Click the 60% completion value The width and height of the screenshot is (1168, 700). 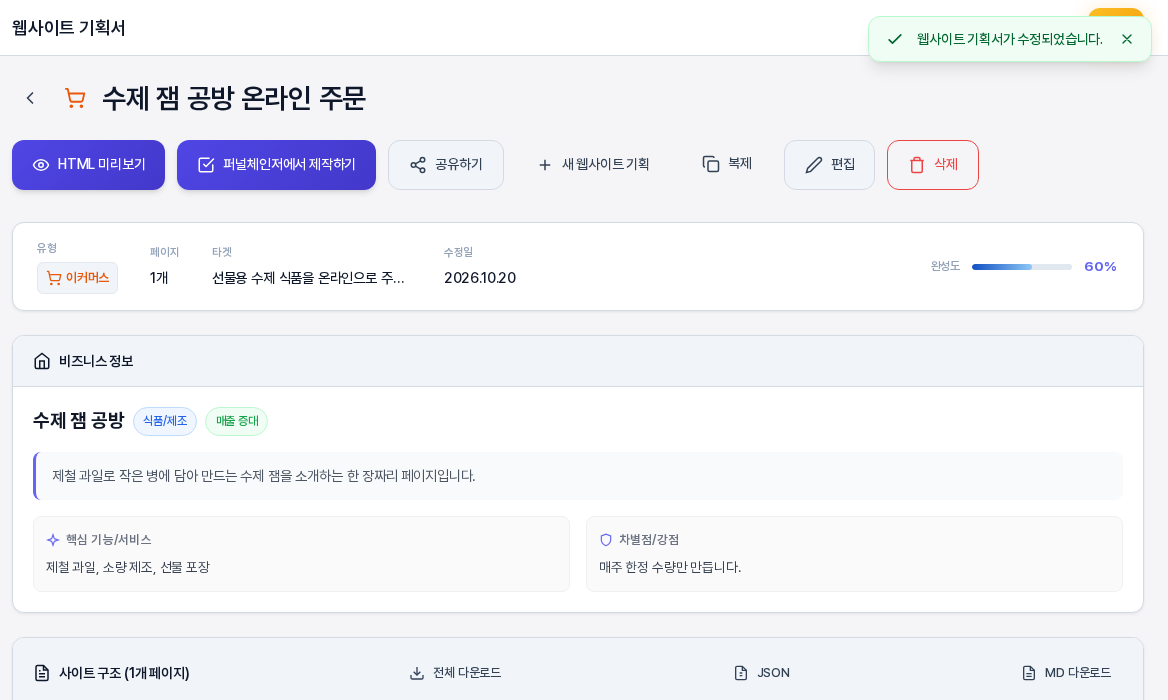[1100, 267]
